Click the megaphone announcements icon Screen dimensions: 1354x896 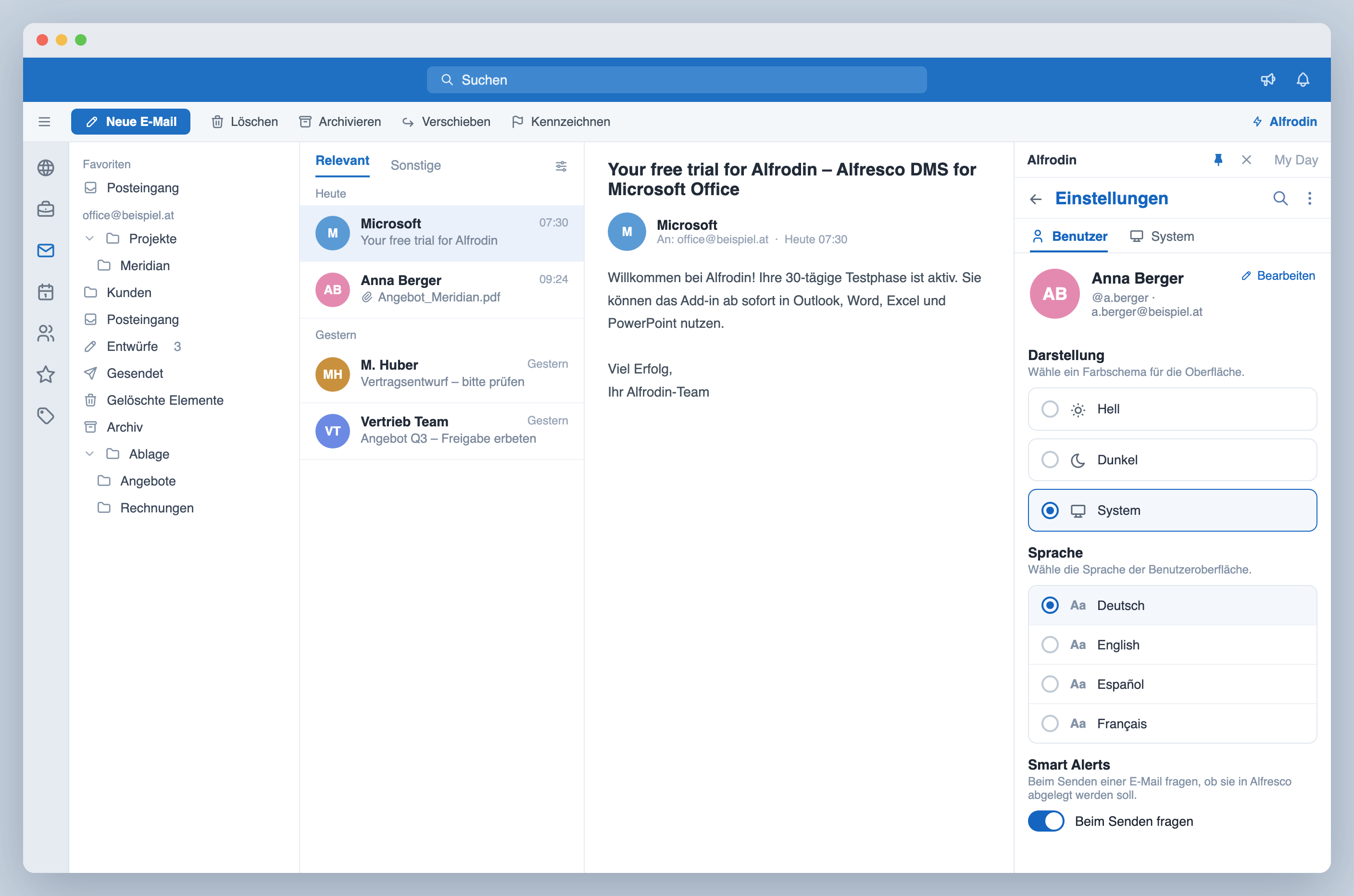(x=1268, y=80)
